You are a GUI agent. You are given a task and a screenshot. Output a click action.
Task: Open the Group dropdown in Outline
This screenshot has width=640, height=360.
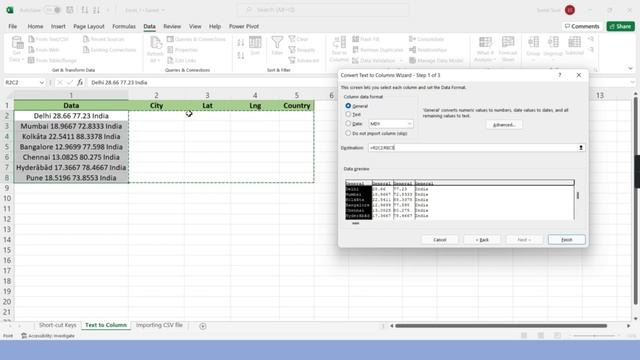click(533, 60)
